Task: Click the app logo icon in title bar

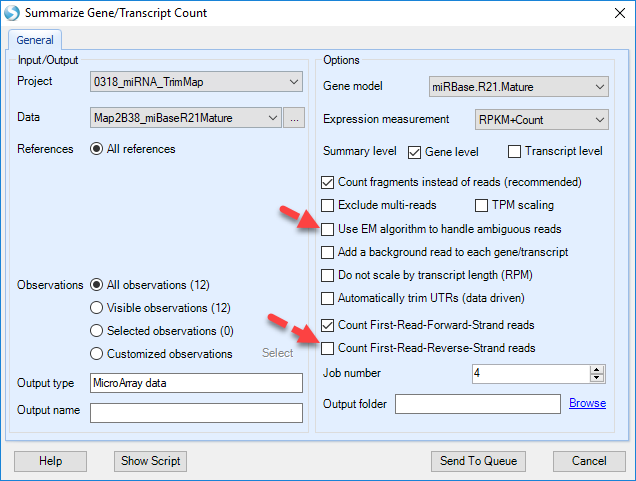Action: pos(12,13)
